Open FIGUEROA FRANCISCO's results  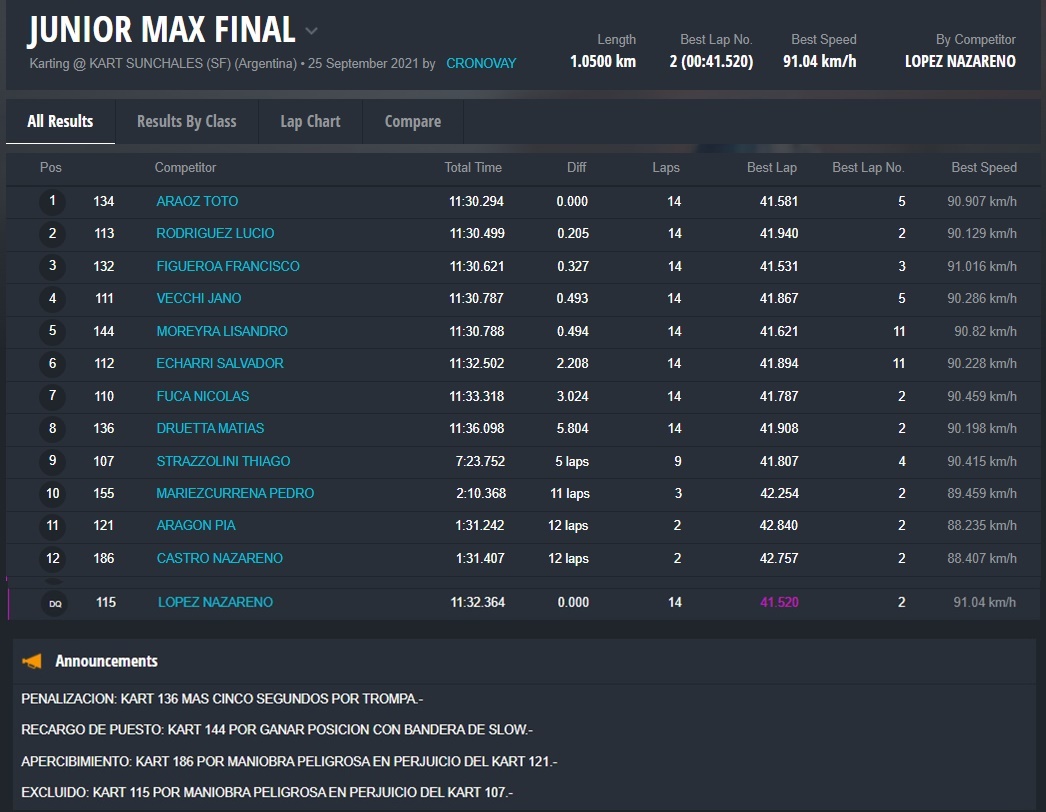[228, 266]
